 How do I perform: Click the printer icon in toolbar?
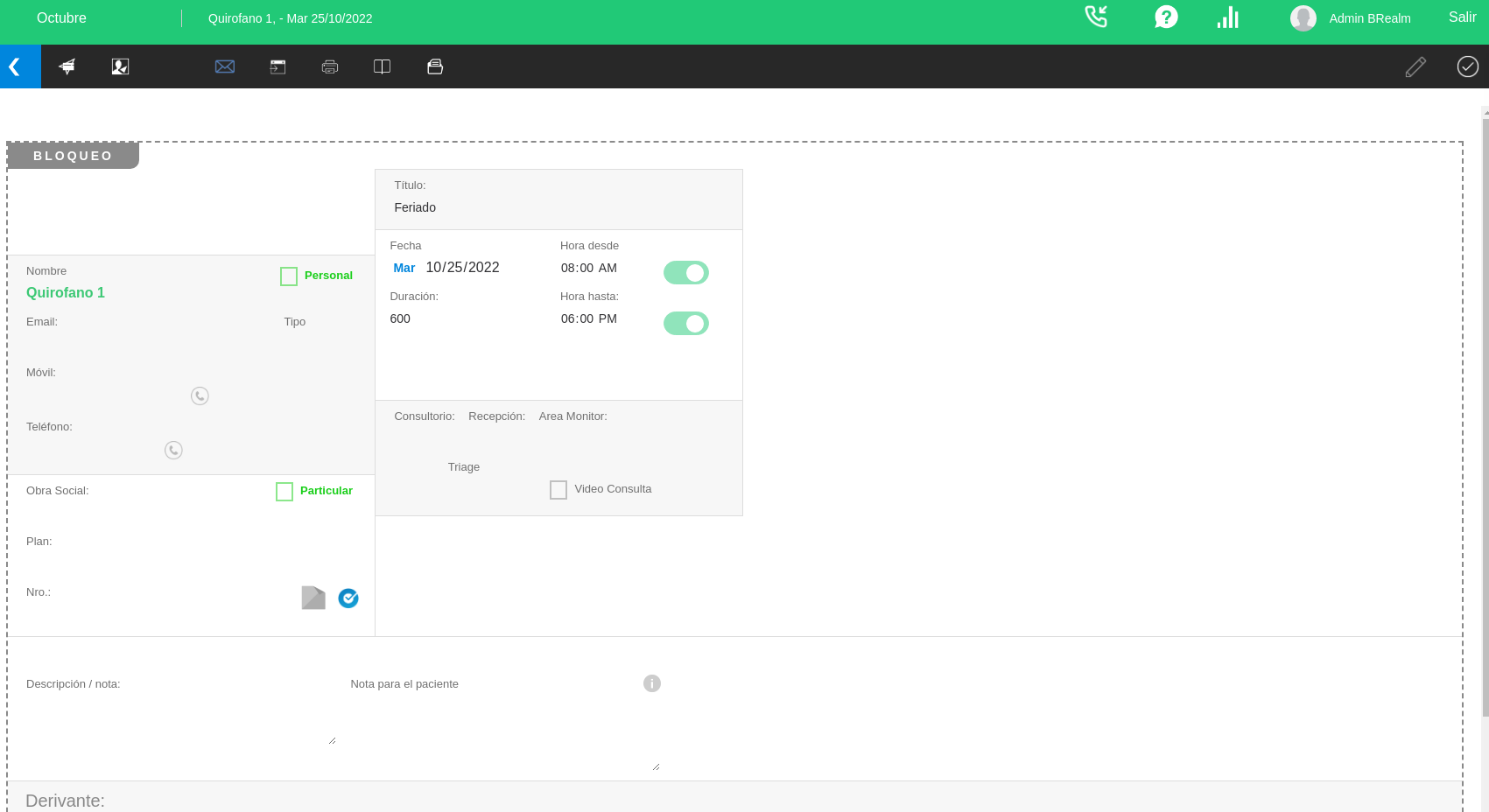pyautogui.click(x=330, y=66)
